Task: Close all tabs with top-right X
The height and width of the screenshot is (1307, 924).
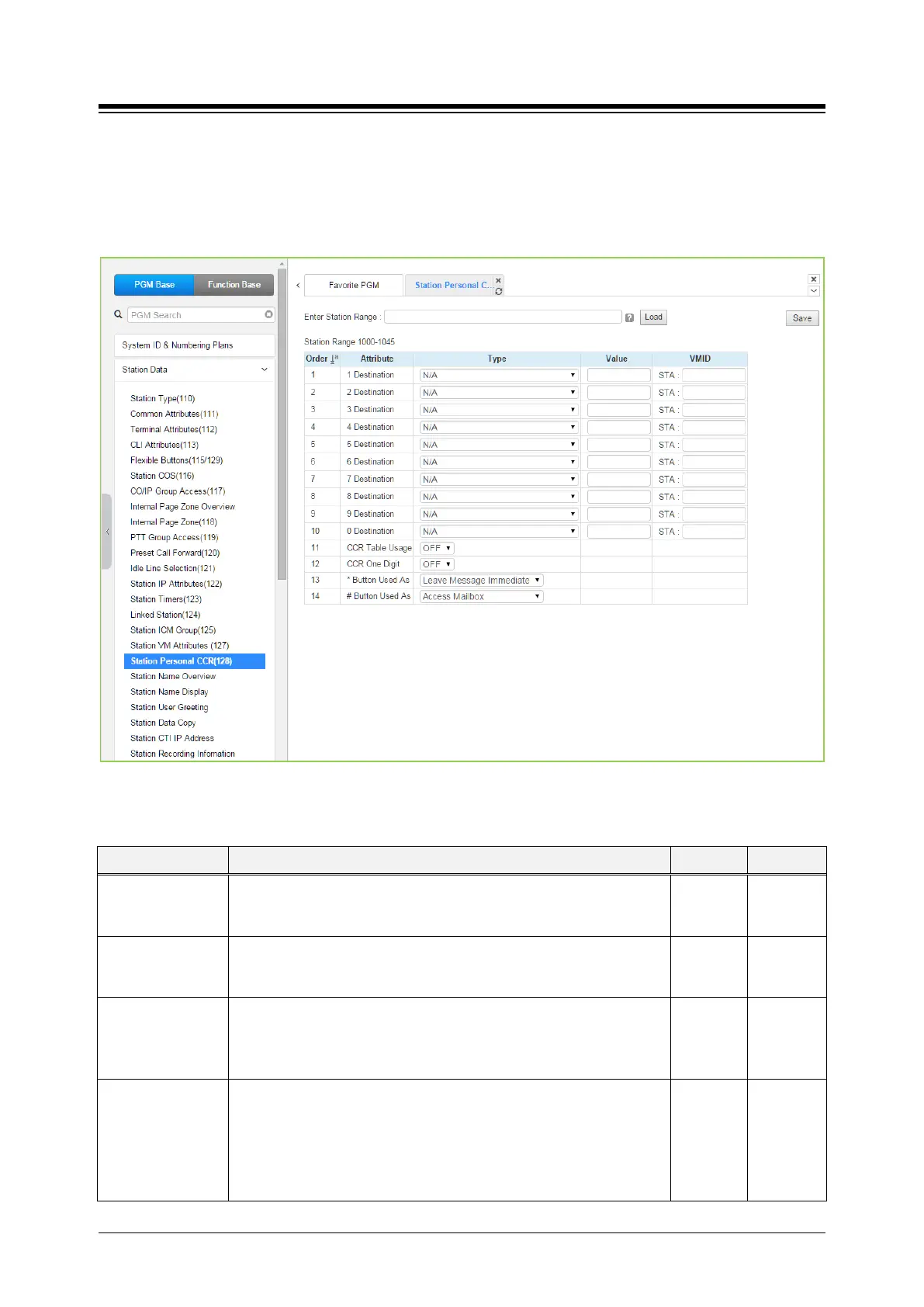Action: (813, 279)
